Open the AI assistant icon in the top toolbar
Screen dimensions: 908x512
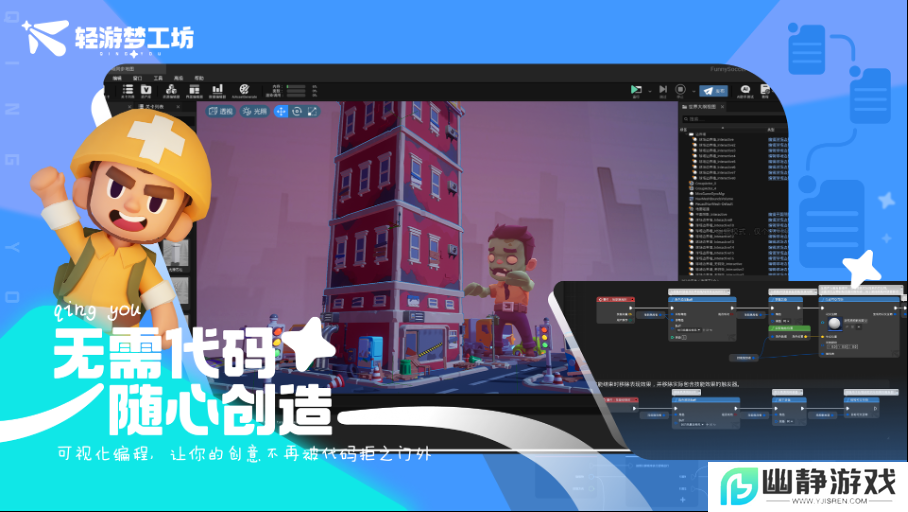coord(745,90)
